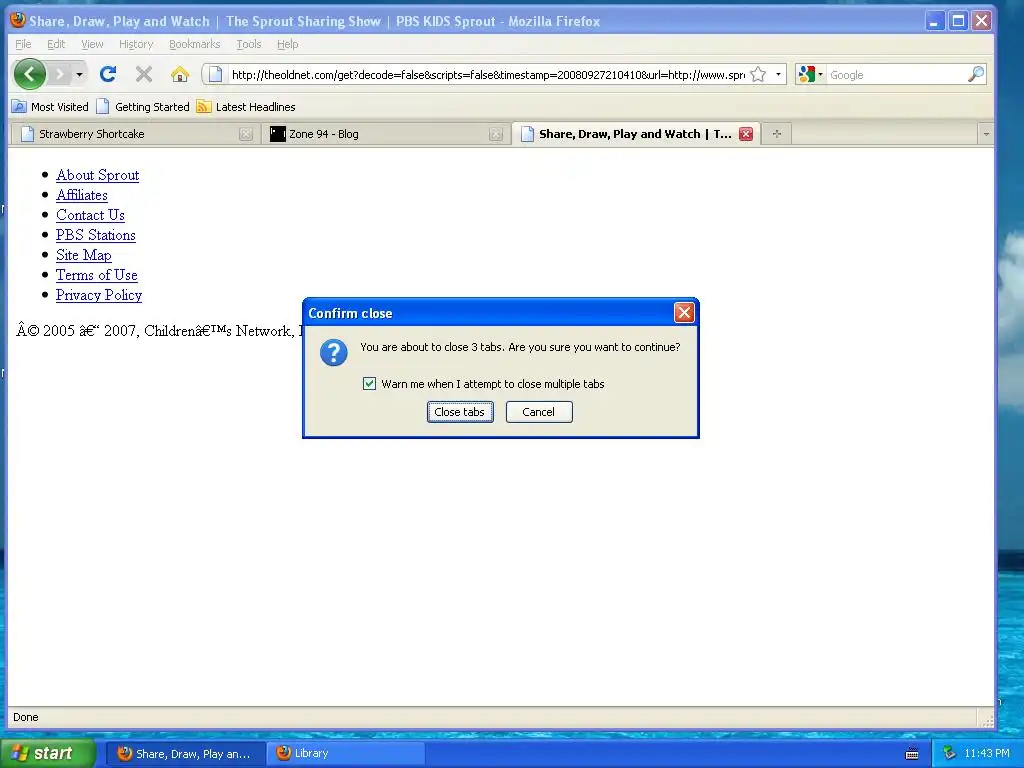Click into the Google search field
The width and height of the screenshot is (1024, 768).
[896, 74]
